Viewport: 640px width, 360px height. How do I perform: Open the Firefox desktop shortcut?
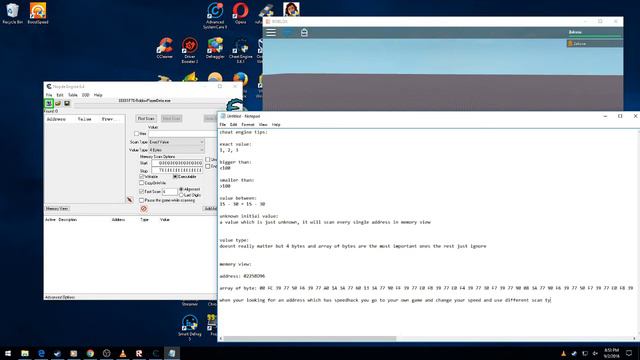pyautogui.click(x=240, y=80)
